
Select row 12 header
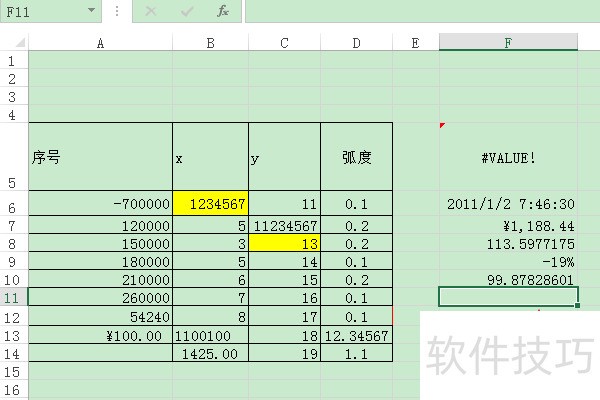pos(12,317)
